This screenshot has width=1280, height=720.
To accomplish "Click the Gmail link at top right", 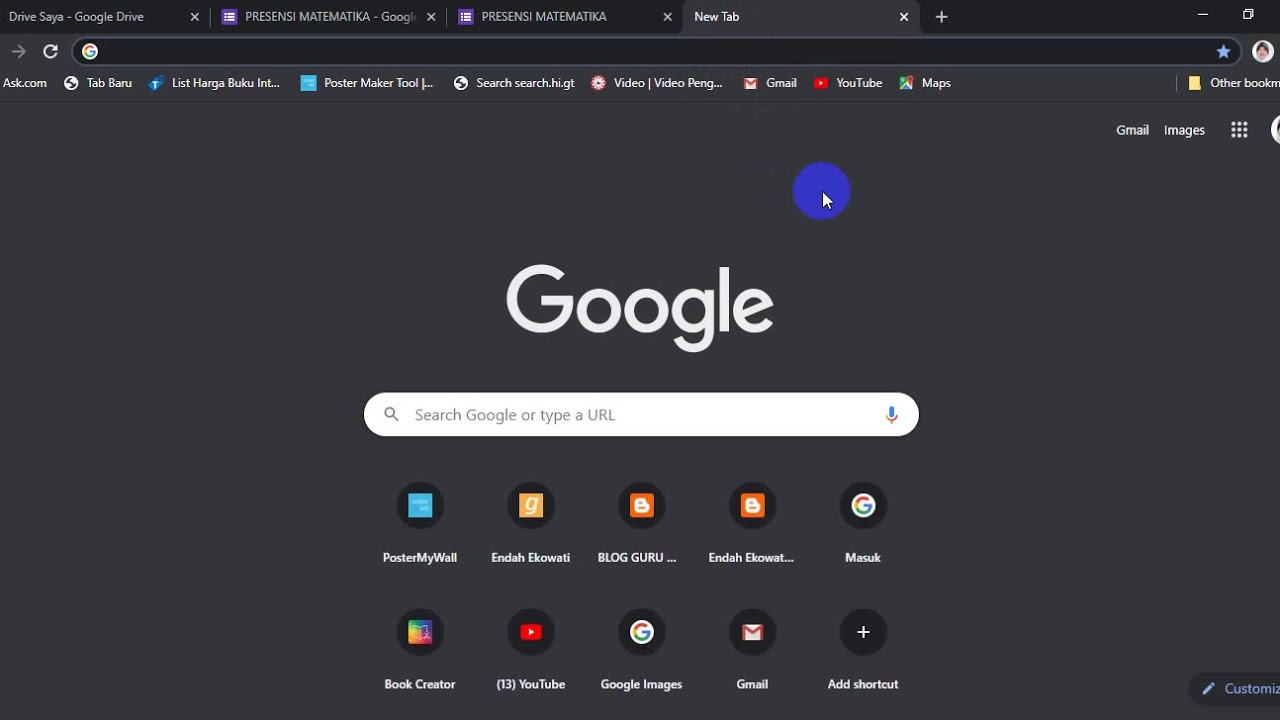I will click(1132, 130).
